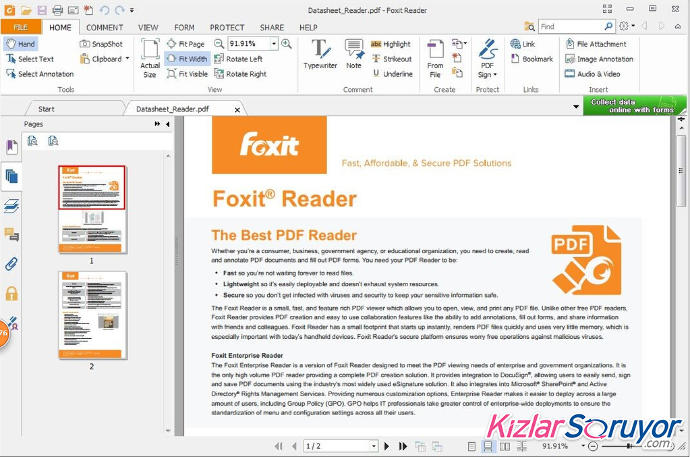Open the document tab list dropdown arrow
The height and width of the screenshot is (457, 690).
click(x=576, y=107)
